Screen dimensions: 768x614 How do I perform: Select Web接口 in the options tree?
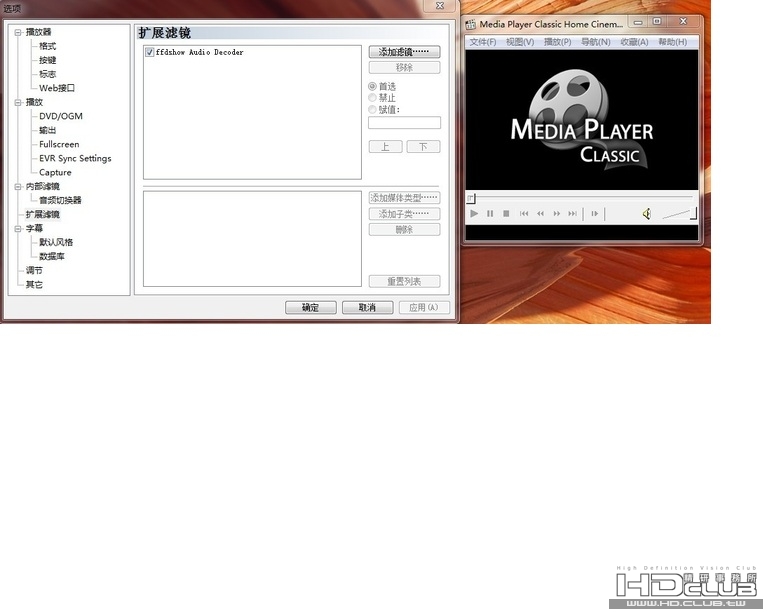coord(57,88)
